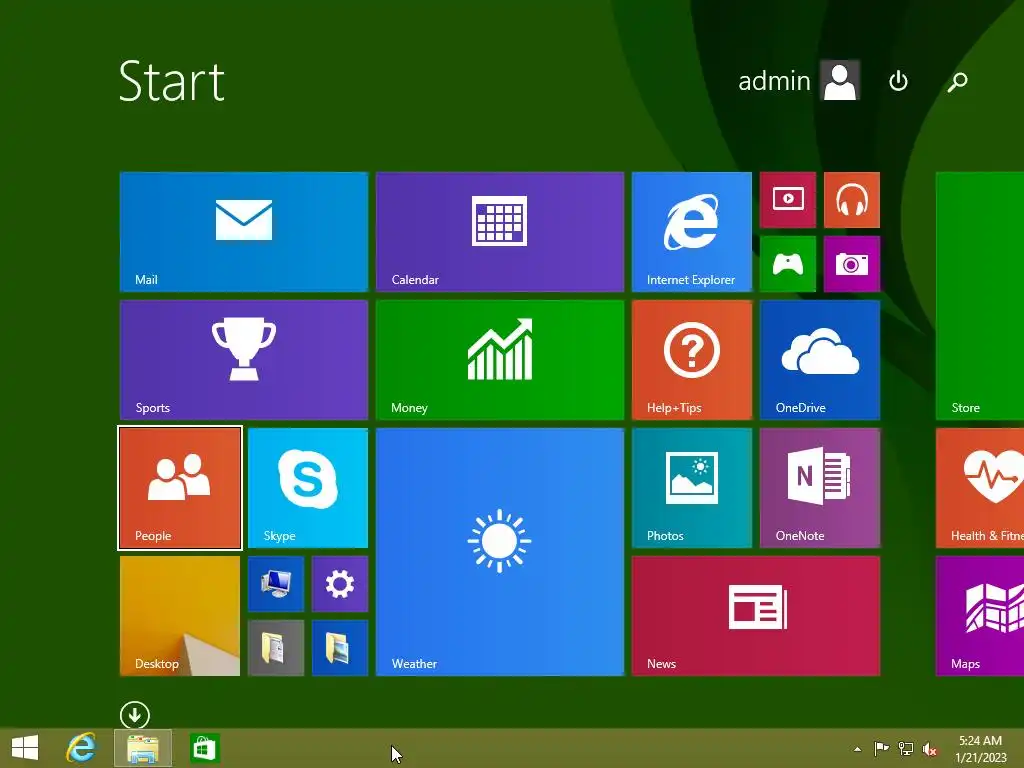
Task: Show hidden tray icons arrow
Action: point(857,749)
